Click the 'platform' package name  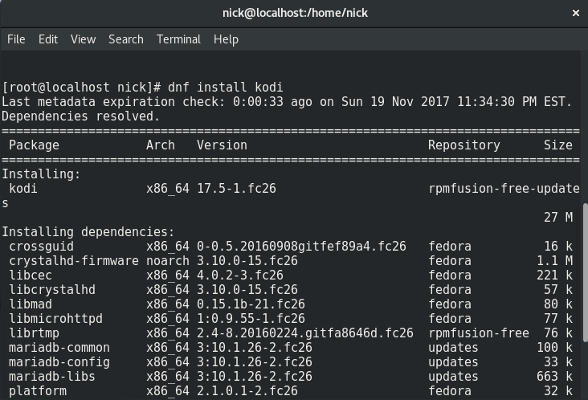click(x=38, y=391)
